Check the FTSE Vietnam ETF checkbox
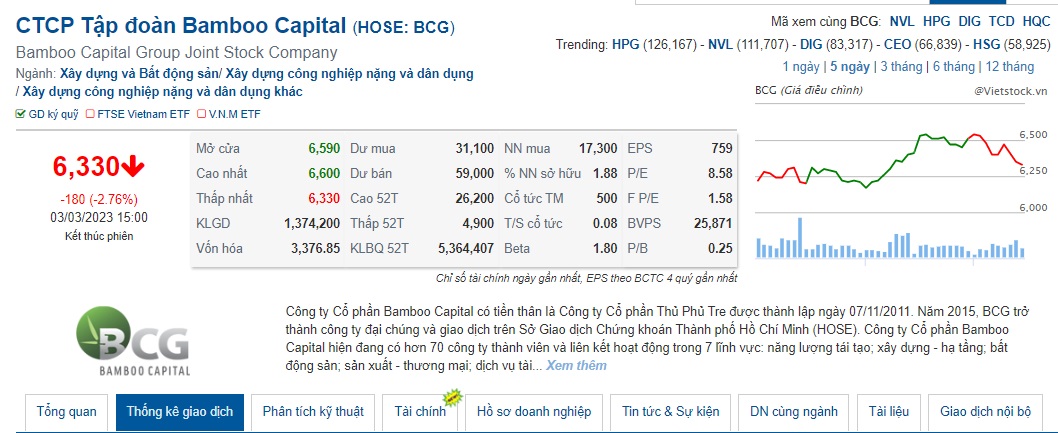The height and width of the screenshot is (433, 1058). [90, 114]
